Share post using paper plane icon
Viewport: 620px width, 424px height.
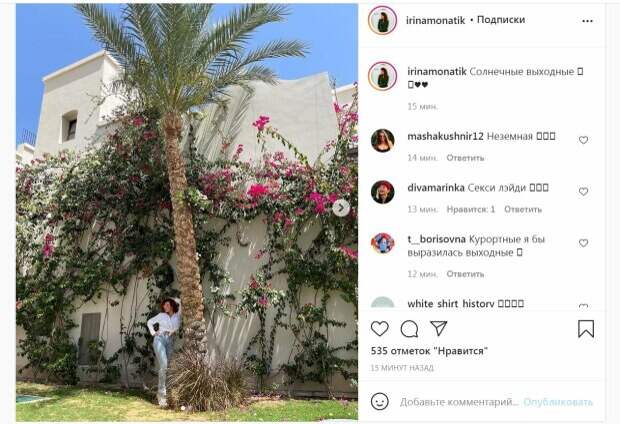pos(439,328)
